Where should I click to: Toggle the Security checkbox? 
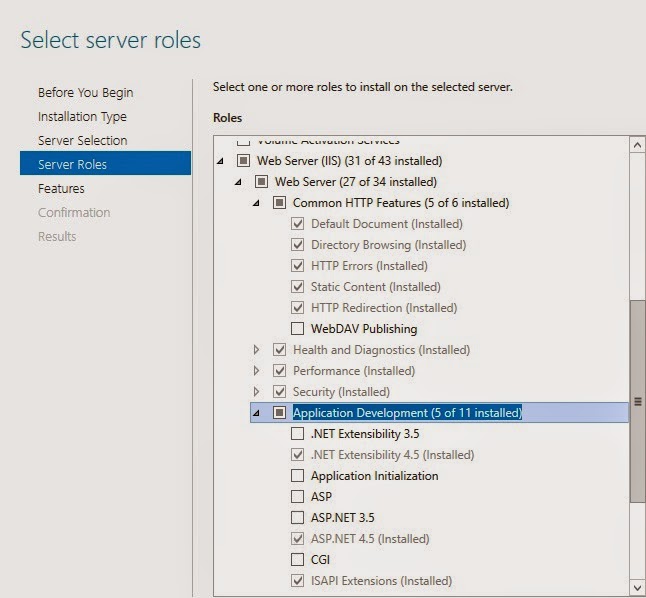click(279, 392)
